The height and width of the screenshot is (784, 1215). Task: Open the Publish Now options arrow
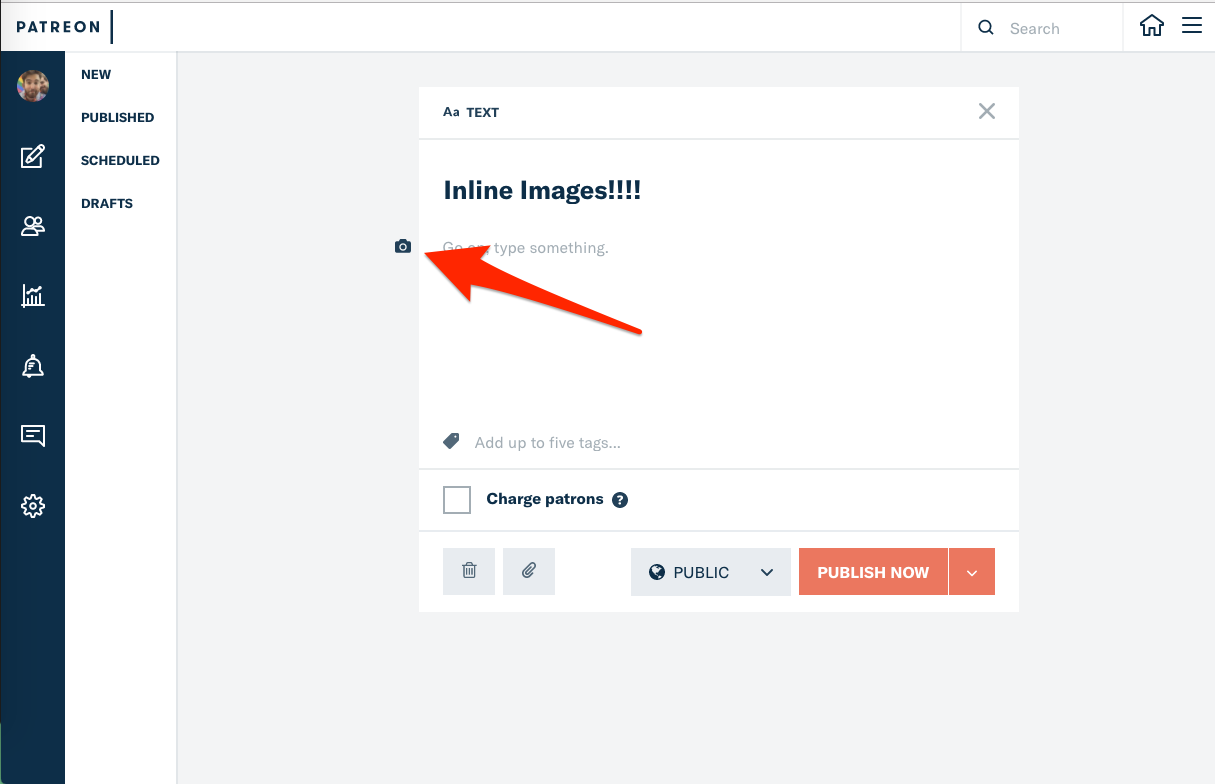pyautogui.click(x=972, y=572)
